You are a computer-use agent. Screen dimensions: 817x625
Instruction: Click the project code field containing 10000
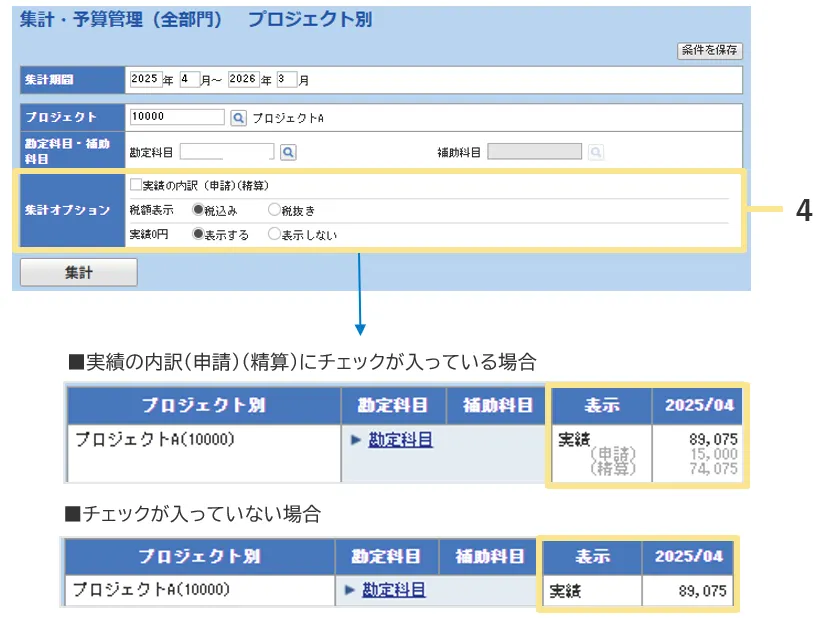(177, 117)
